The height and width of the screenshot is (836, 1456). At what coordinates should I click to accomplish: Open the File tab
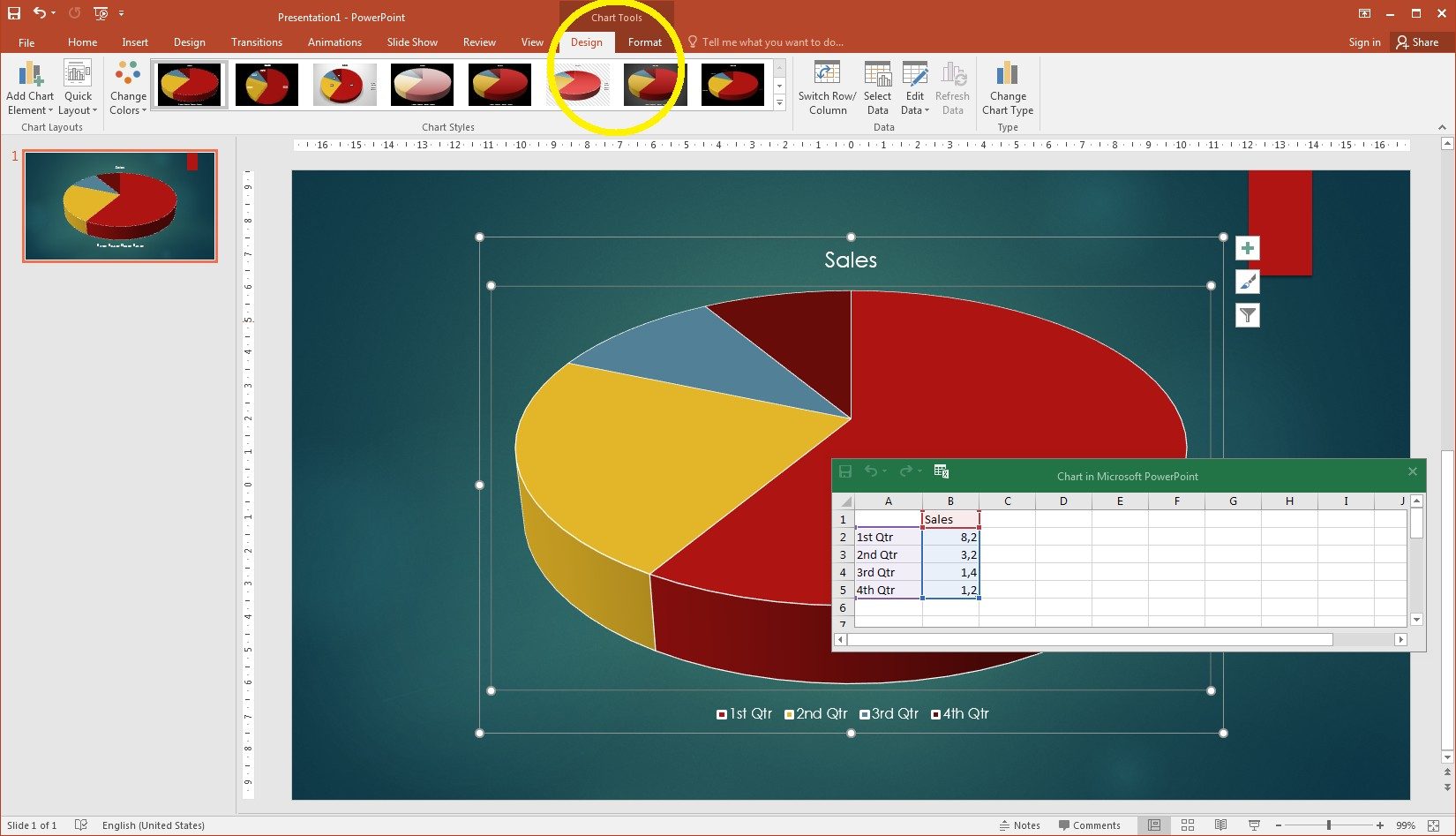[26, 42]
